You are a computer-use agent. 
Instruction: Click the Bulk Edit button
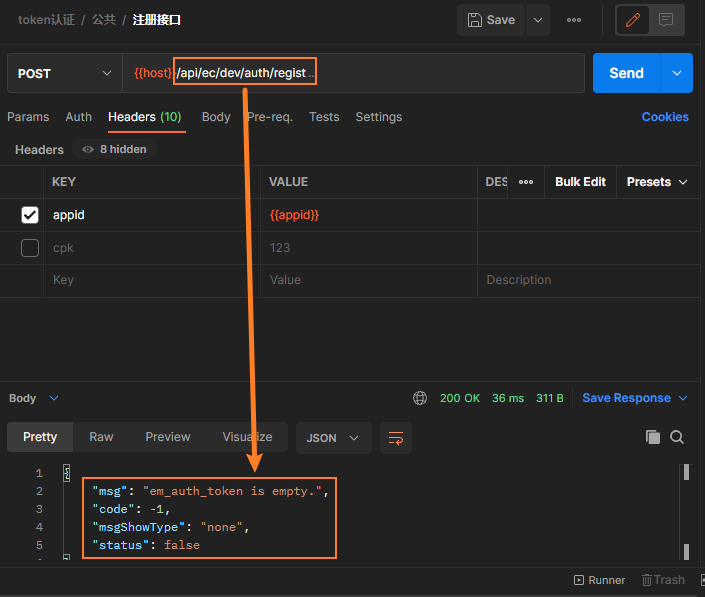580,182
